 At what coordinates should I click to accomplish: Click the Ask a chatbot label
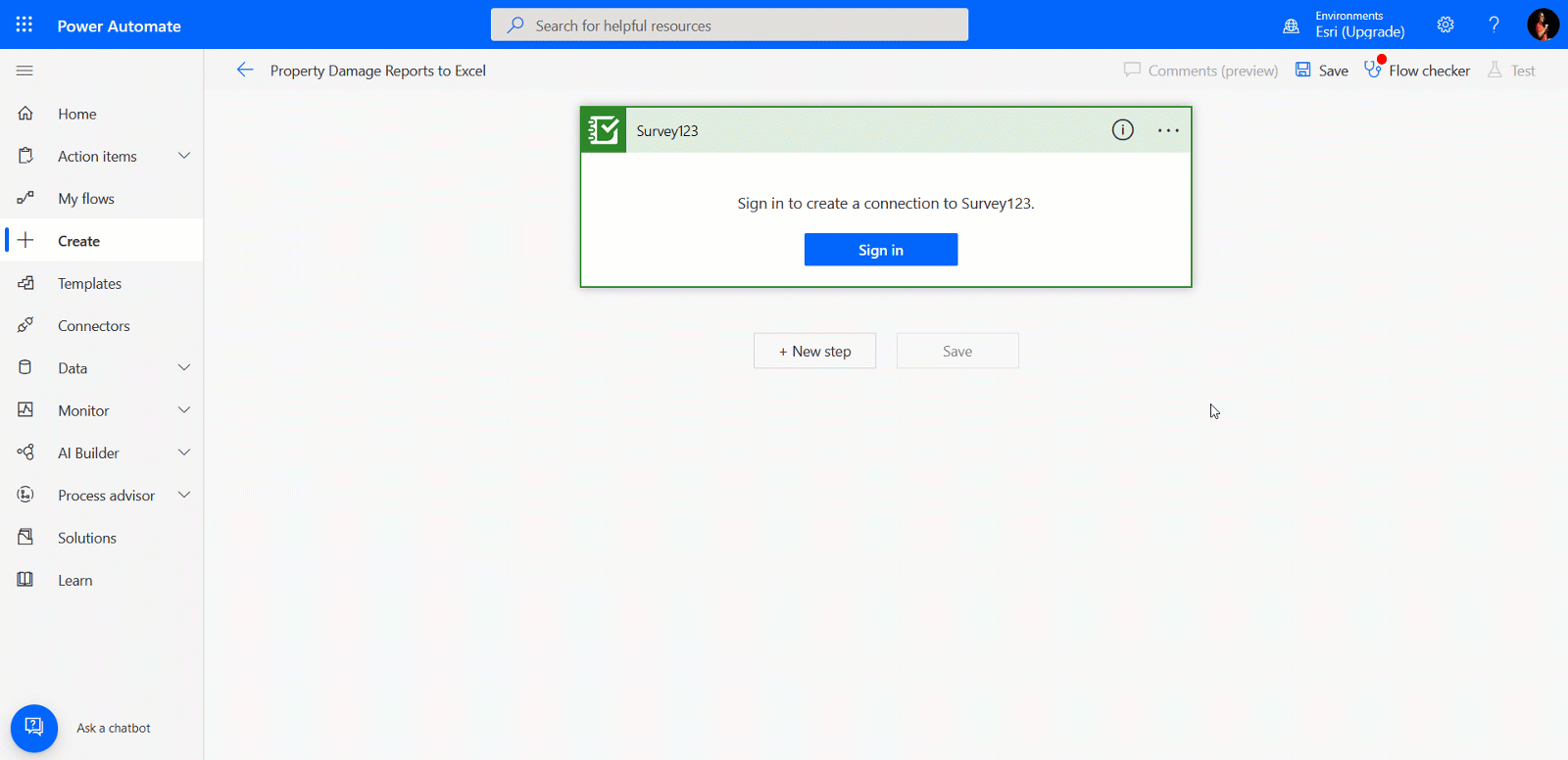(114, 728)
